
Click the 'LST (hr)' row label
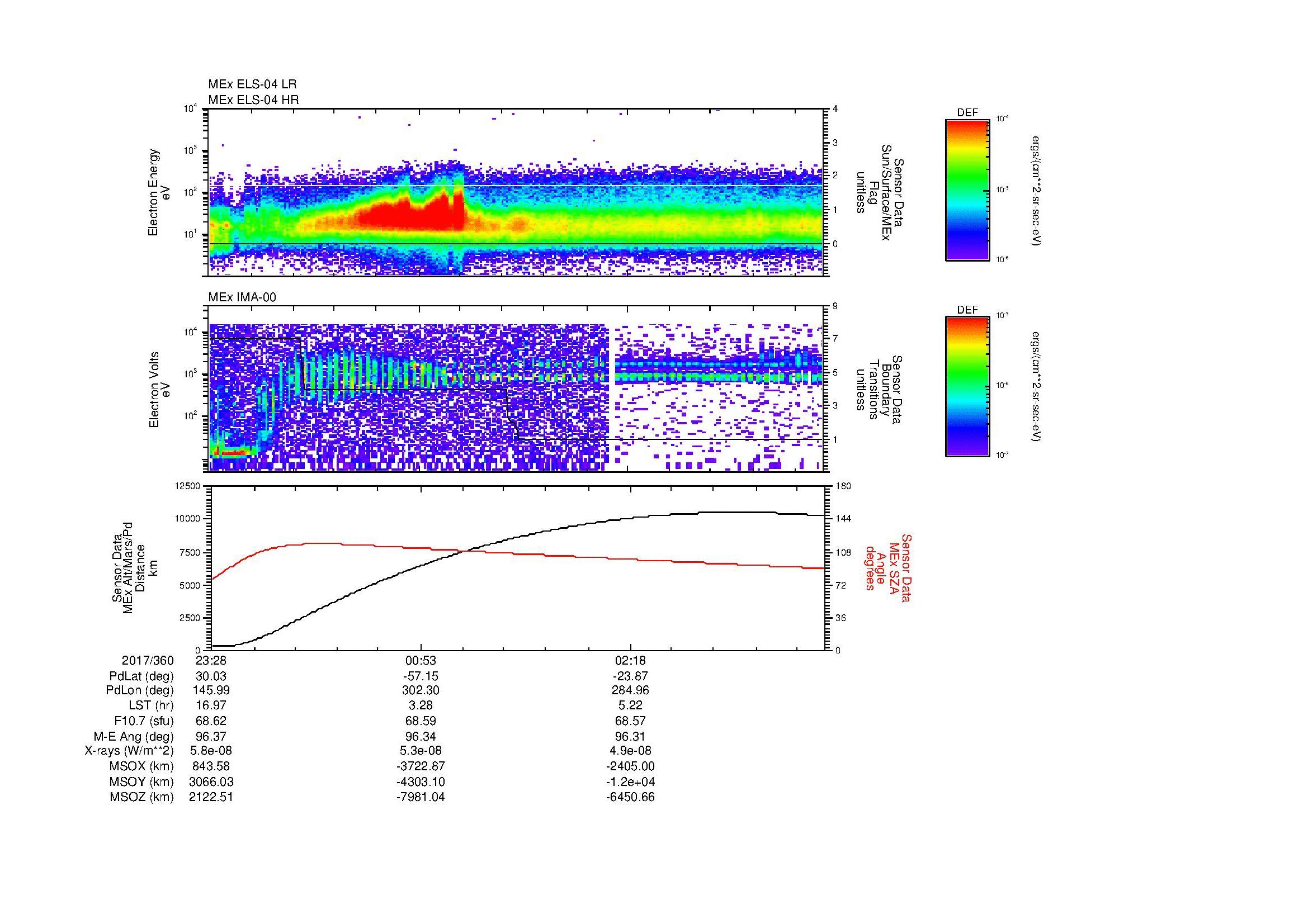151,706
